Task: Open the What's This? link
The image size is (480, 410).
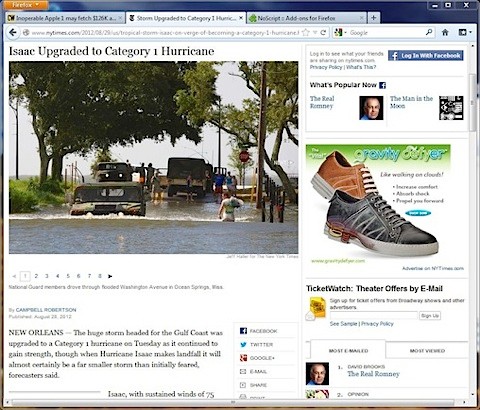Action: pyautogui.click(x=361, y=67)
